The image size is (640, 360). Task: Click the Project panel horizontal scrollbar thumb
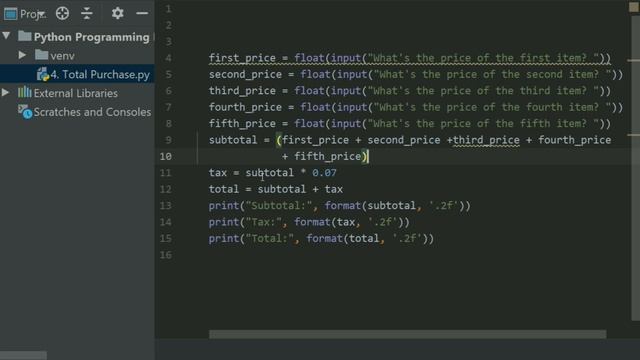(x=23, y=356)
